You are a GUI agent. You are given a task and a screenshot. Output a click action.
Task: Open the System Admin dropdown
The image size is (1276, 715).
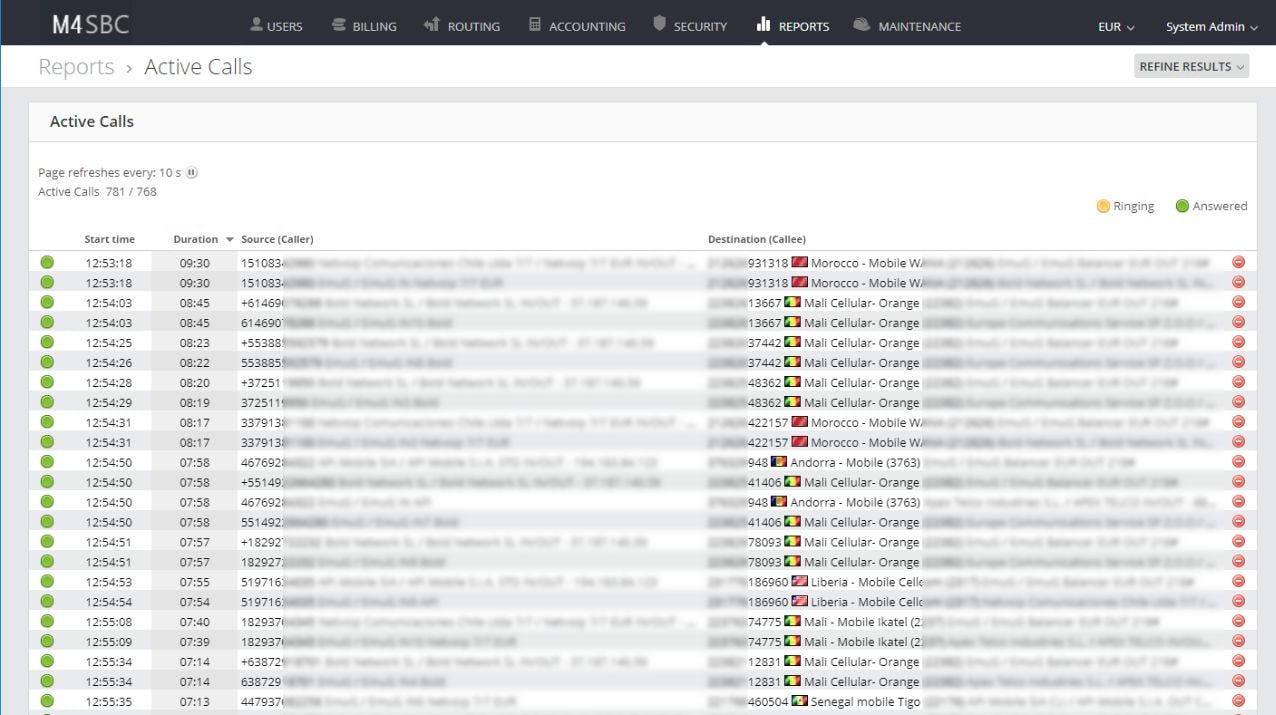tap(1211, 28)
